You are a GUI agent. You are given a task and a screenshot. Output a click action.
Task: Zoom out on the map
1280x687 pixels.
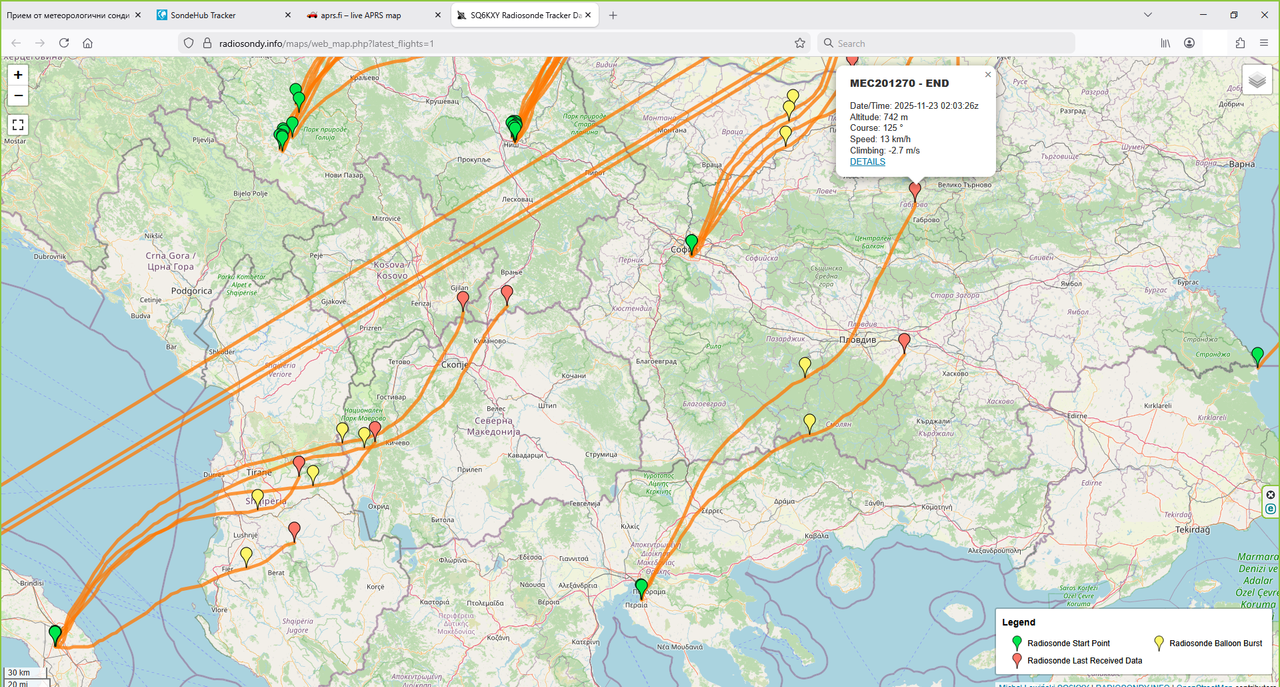(18, 96)
